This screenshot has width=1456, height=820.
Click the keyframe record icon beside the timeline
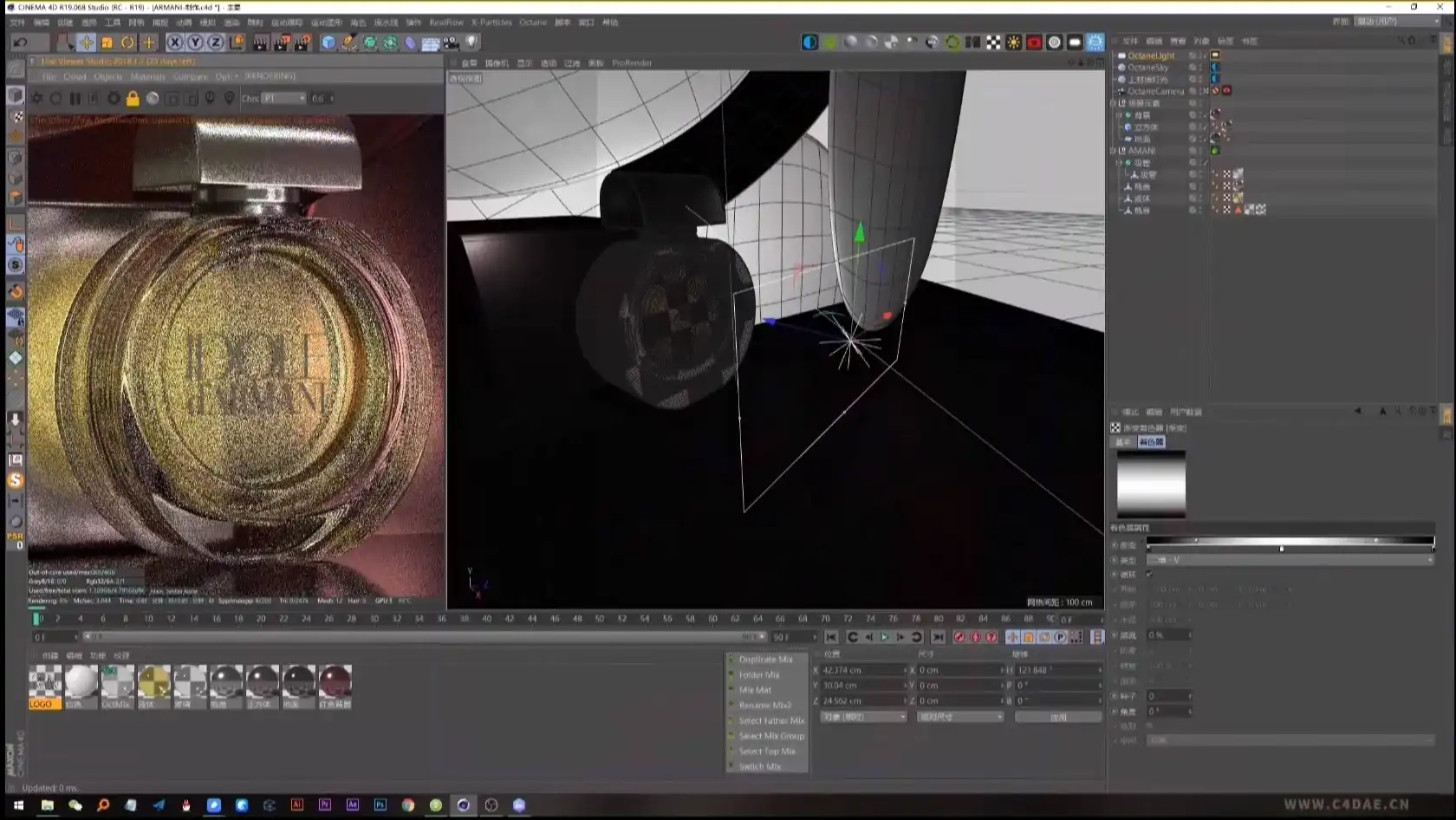click(x=959, y=637)
